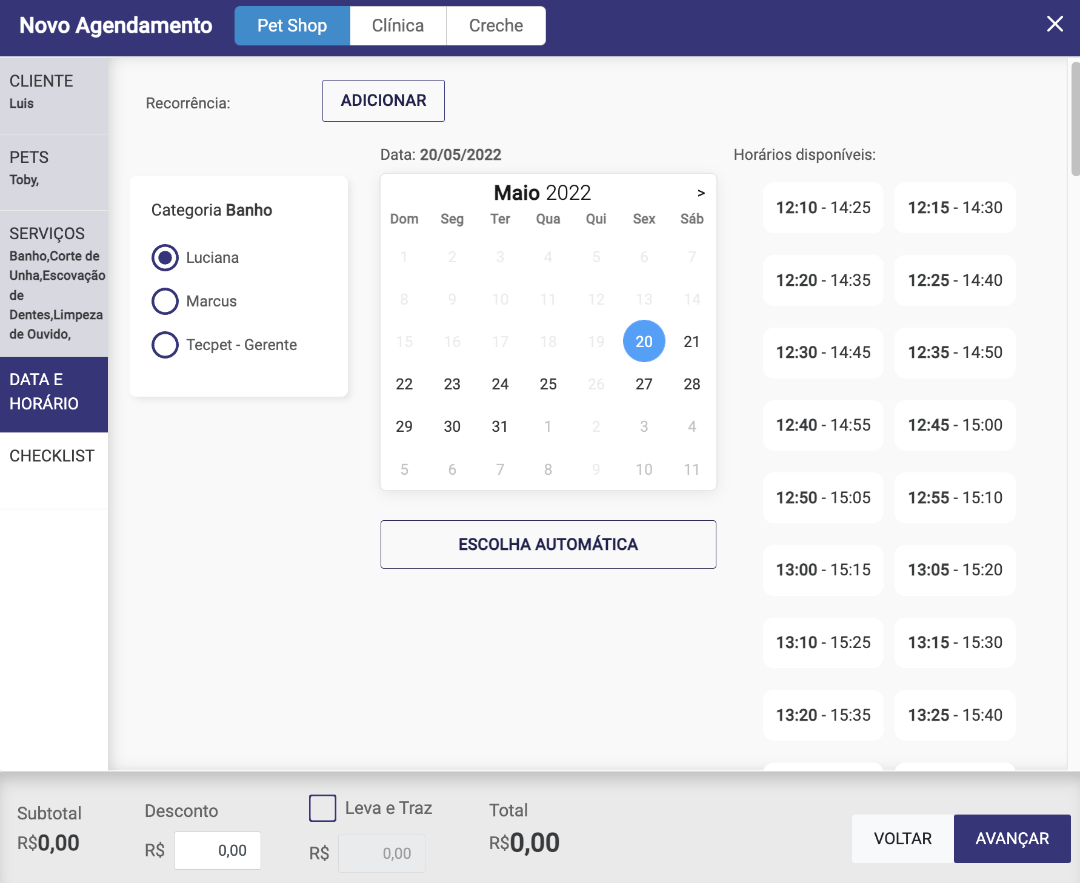Viewport: 1080px width, 883px height.
Task: Choose Tecpet - Gerente radio option
Action: pyautogui.click(x=165, y=345)
